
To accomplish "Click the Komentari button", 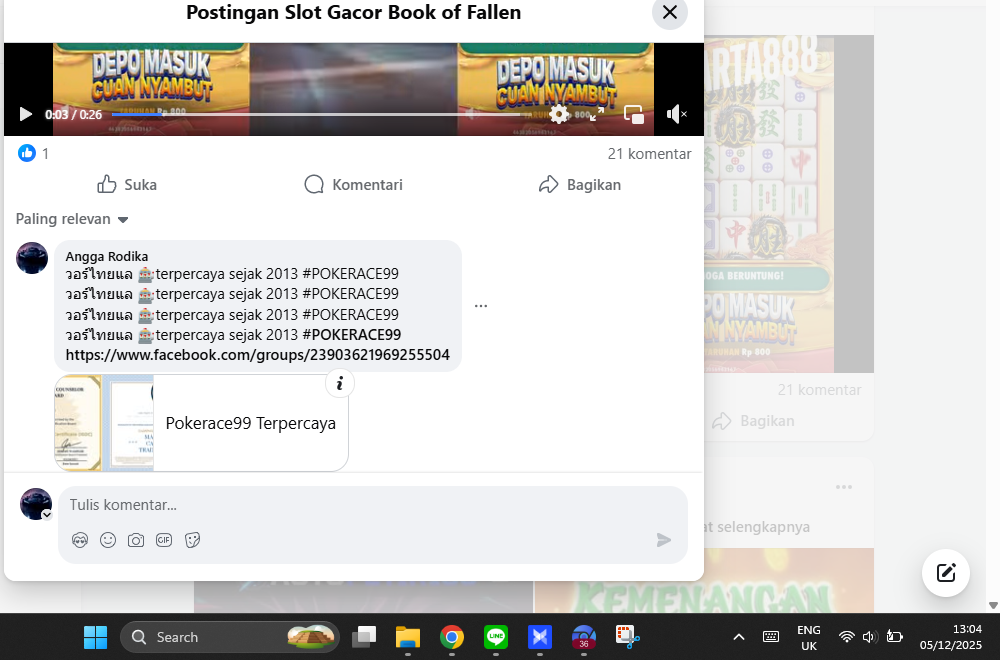I will [353, 184].
